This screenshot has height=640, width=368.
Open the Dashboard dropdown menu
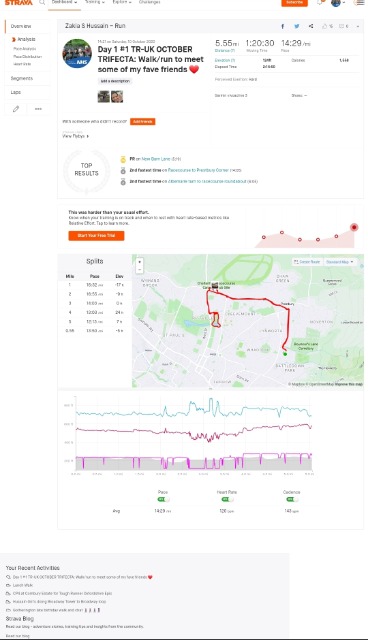(64, 2)
